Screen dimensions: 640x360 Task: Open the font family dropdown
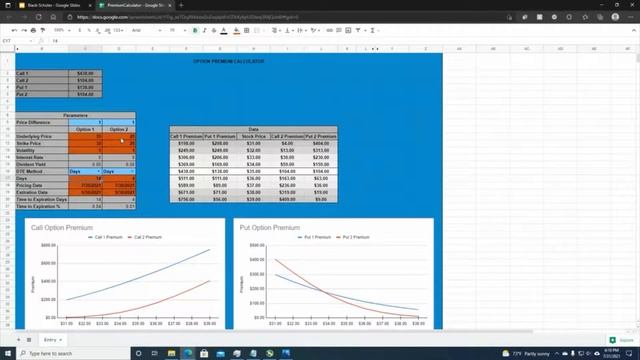tap(146, 31)
